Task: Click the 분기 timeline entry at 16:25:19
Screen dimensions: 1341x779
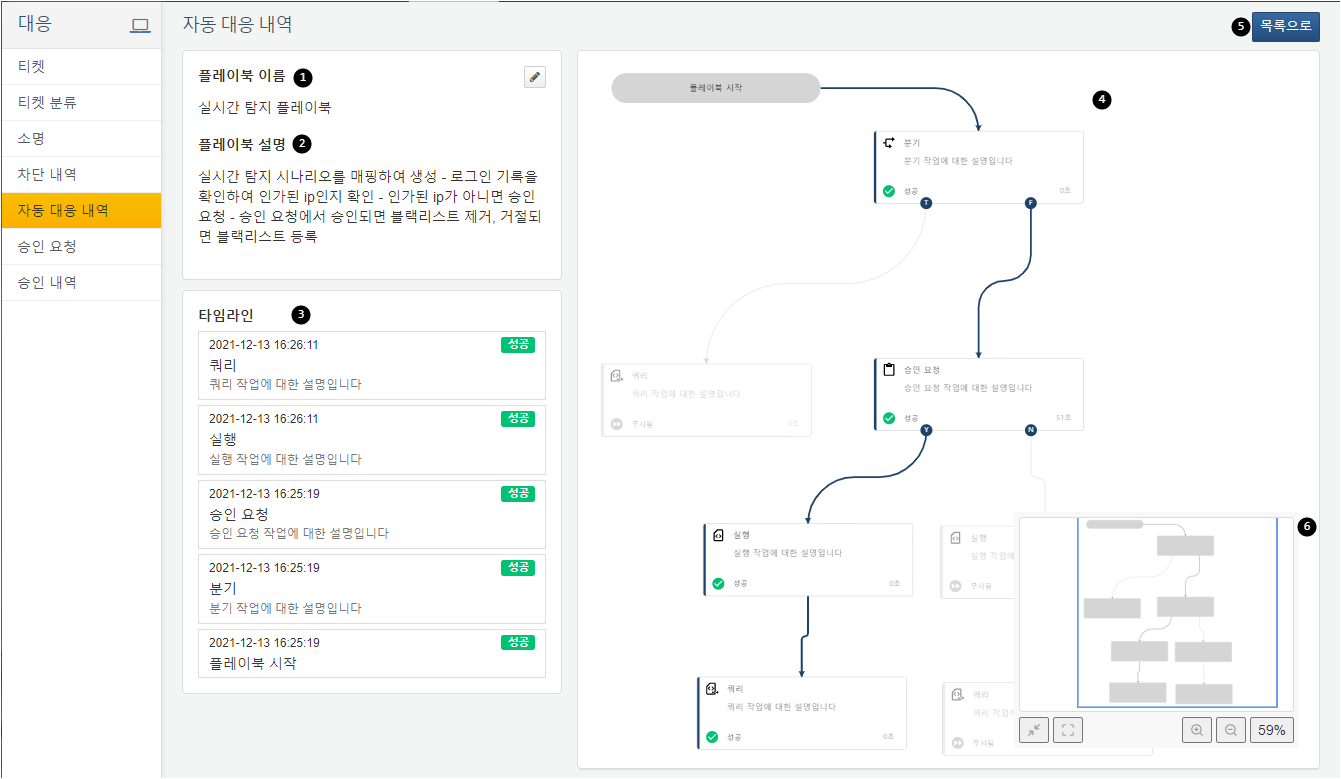Action: tap(372, 589)
